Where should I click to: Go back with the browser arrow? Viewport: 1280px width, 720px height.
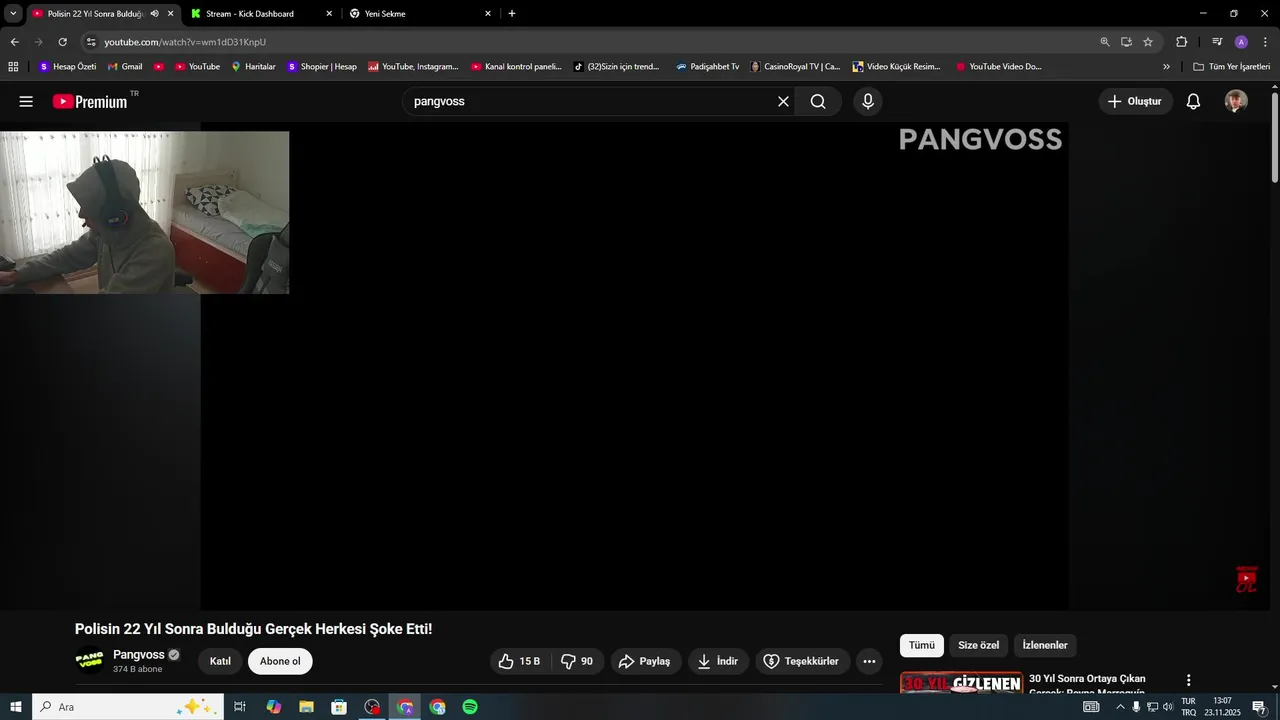(x=14, y=42)
